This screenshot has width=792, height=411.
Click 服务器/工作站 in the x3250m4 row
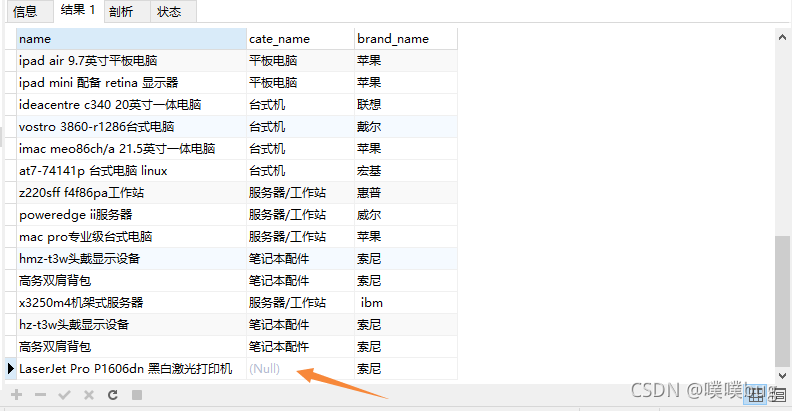click(301, 302)
